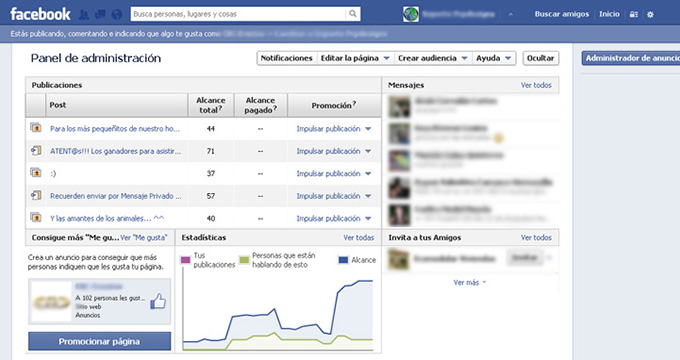This screenshot has height=360, width=680.
Task: Open the friend requests icon
Action: (84, 15)
